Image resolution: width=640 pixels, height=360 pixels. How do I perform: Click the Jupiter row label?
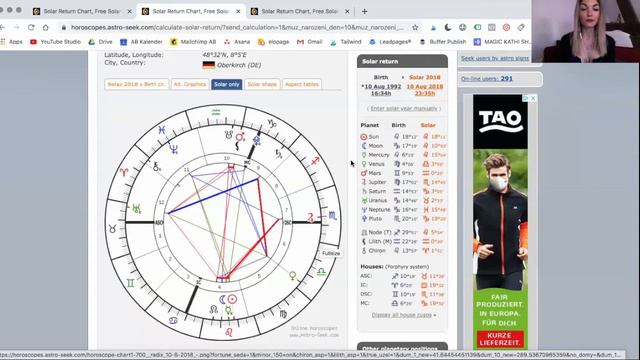click(x=377, y=182)
